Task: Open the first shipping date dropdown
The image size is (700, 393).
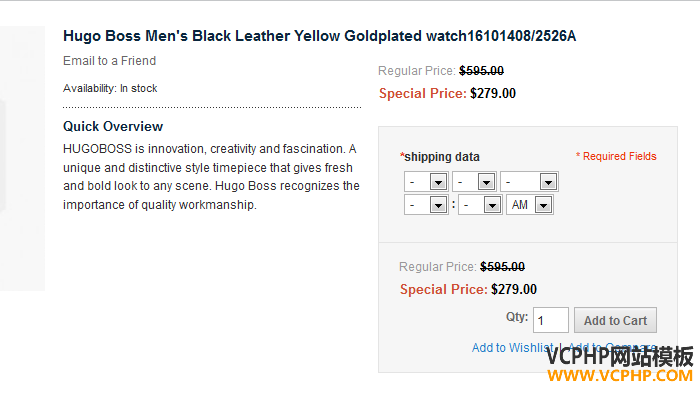Action: point(426,182)
